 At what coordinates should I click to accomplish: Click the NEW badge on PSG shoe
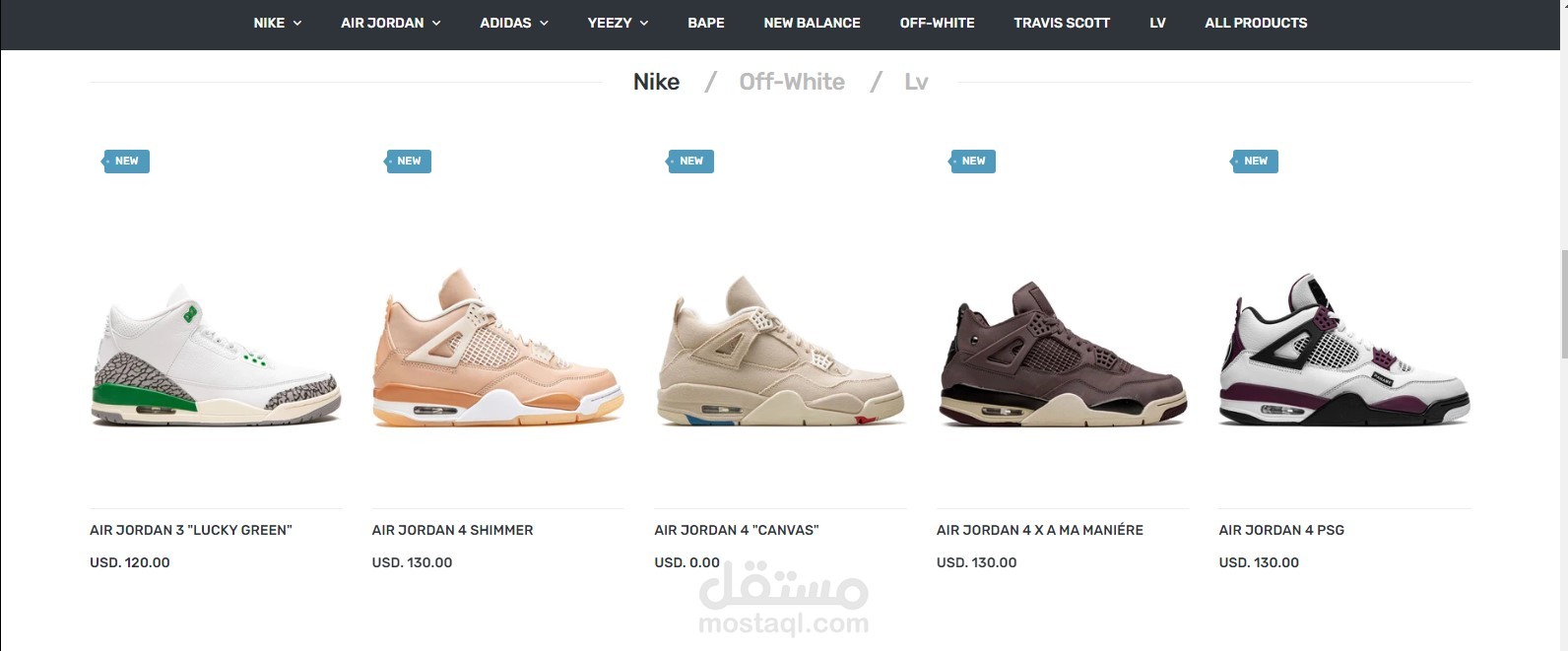(1255, 162)
